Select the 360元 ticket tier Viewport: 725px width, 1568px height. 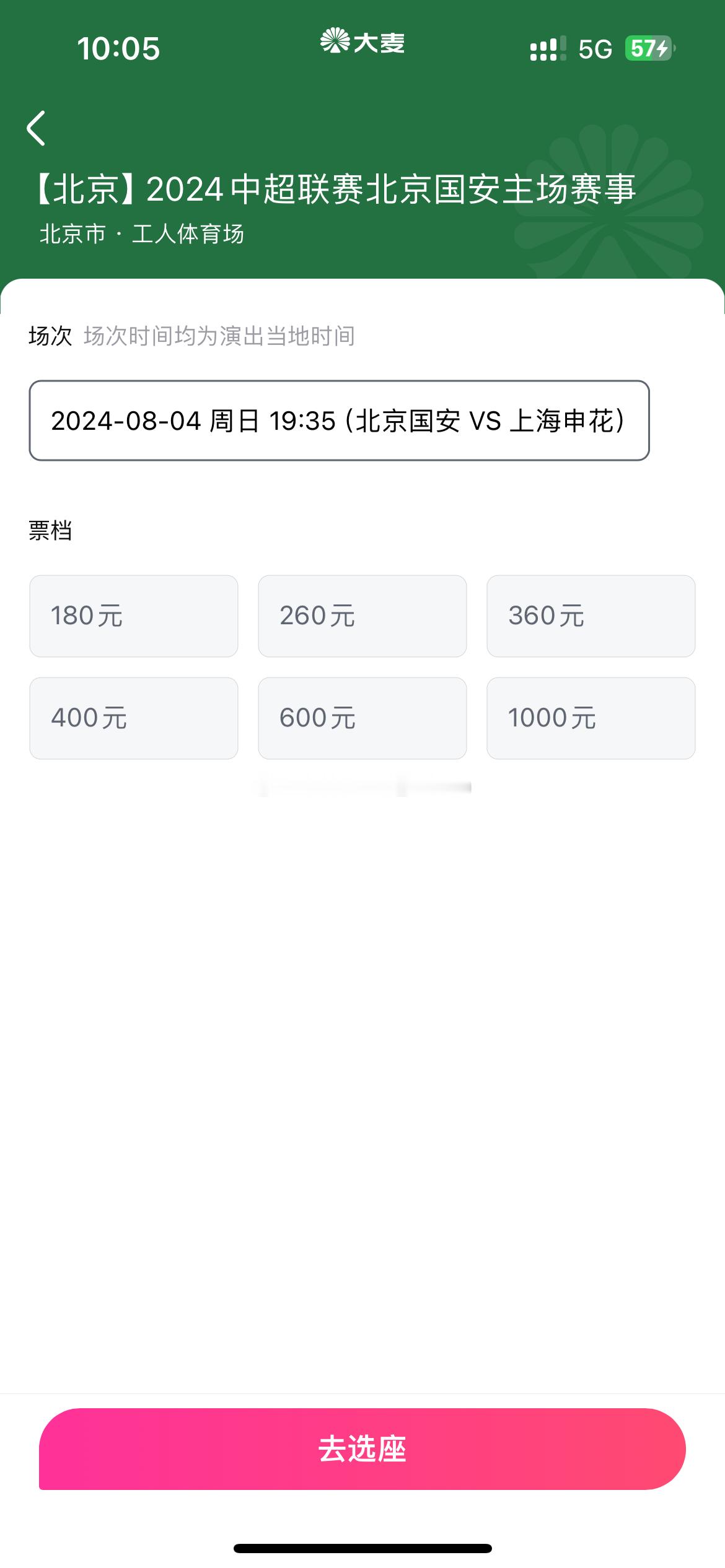point(591,616)
